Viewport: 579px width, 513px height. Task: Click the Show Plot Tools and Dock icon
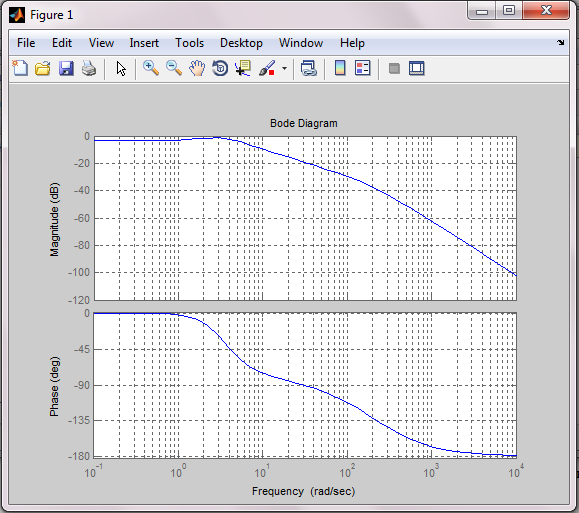point(417,68)
